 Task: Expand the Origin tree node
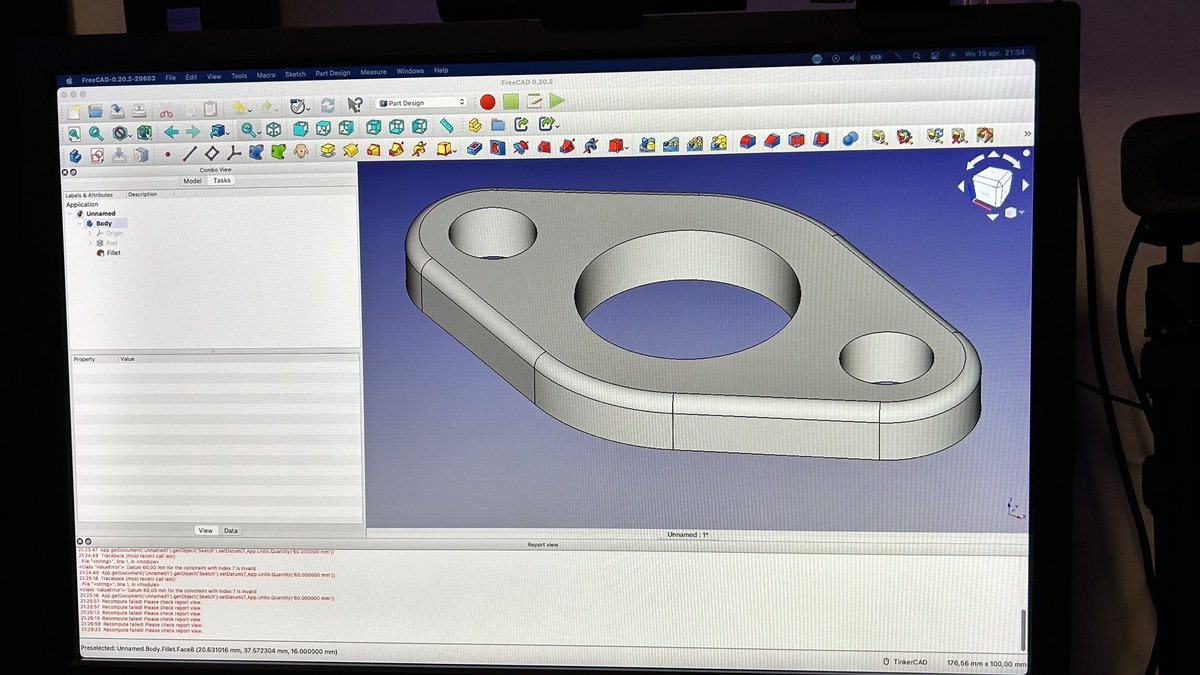pyautogui.click(x=91, y=234)
